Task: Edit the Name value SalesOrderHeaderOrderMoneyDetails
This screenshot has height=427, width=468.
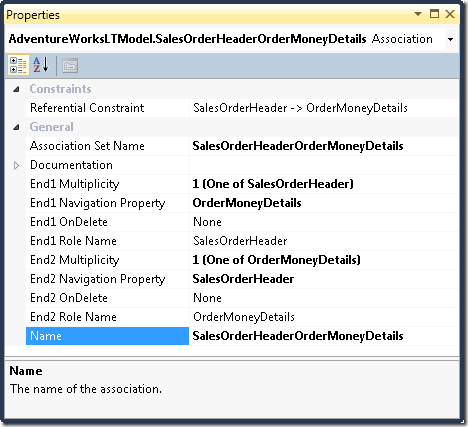Action: (324, 336)
